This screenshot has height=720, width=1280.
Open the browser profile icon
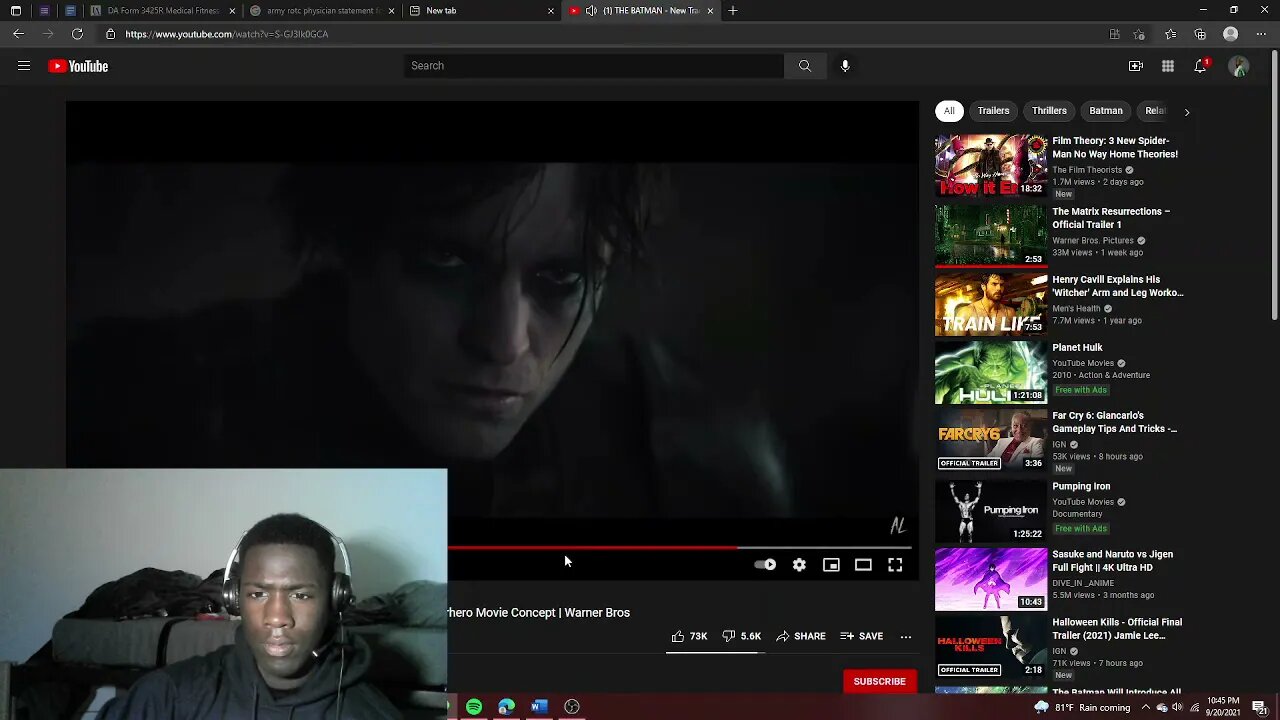(1231, 34)
